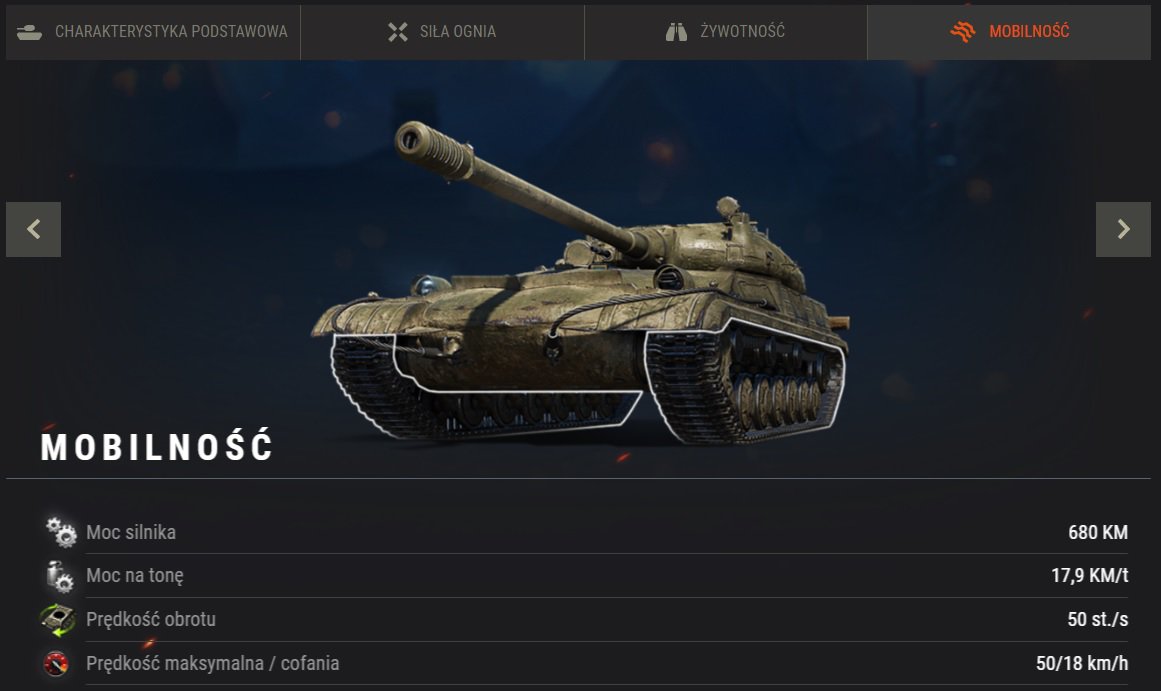Click the crossed shells icon for Siła Ognia
Screen dimensions: 1161x691
(398, 32)
